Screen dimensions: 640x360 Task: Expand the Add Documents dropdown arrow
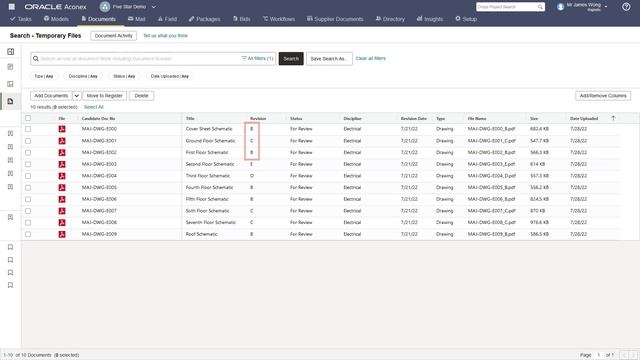77,96
